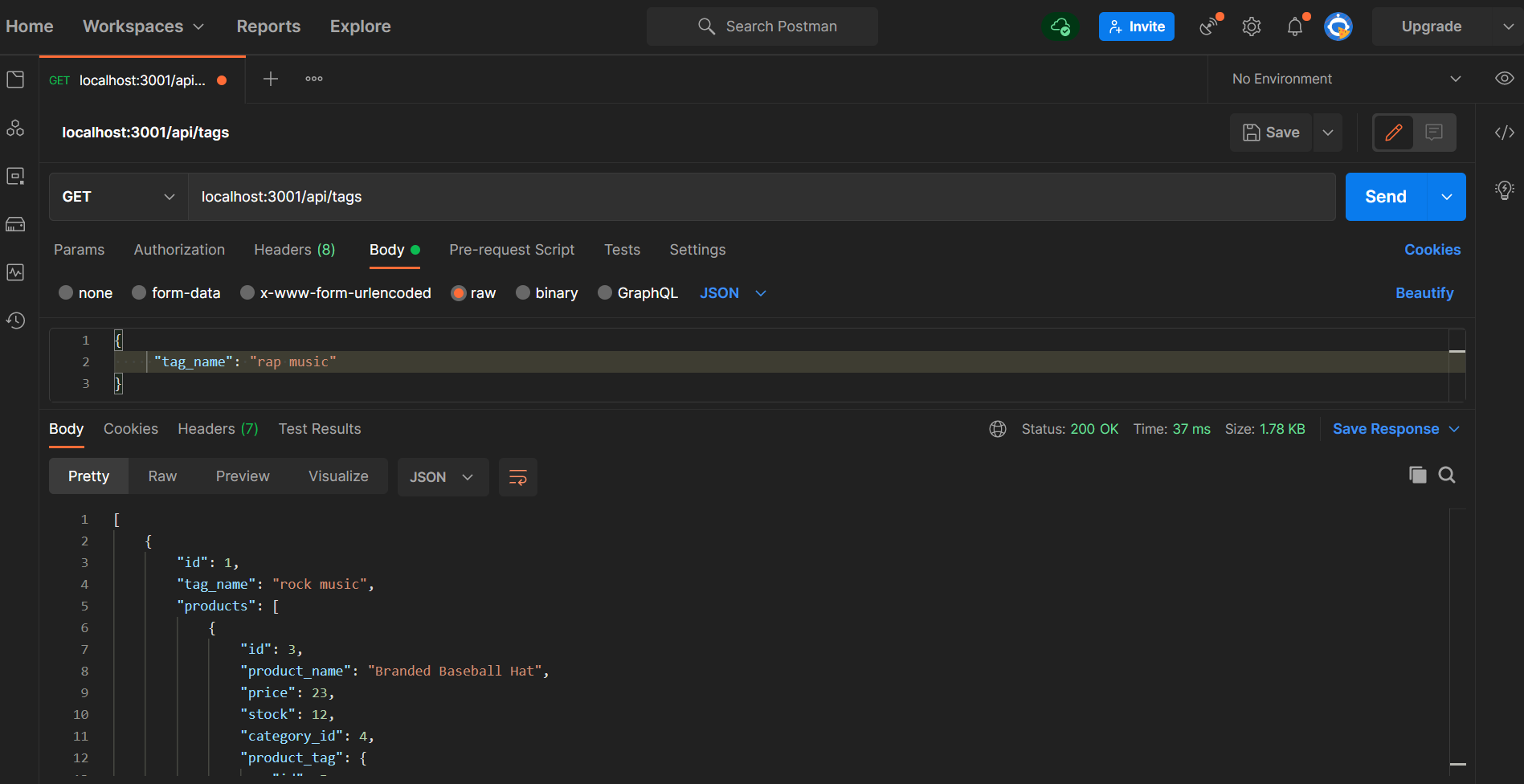This screenshot has height=784, width=1524.
Task: Expand the Save options arrow
Action: [1328, 133]
